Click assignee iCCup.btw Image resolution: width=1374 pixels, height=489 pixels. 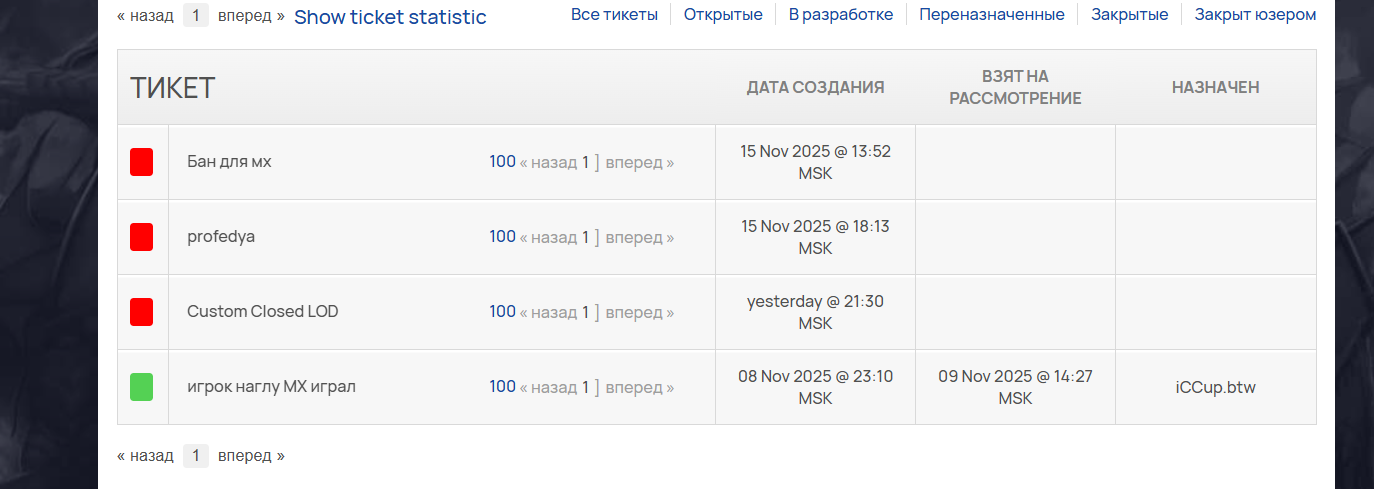click(x=1215, y=387)
